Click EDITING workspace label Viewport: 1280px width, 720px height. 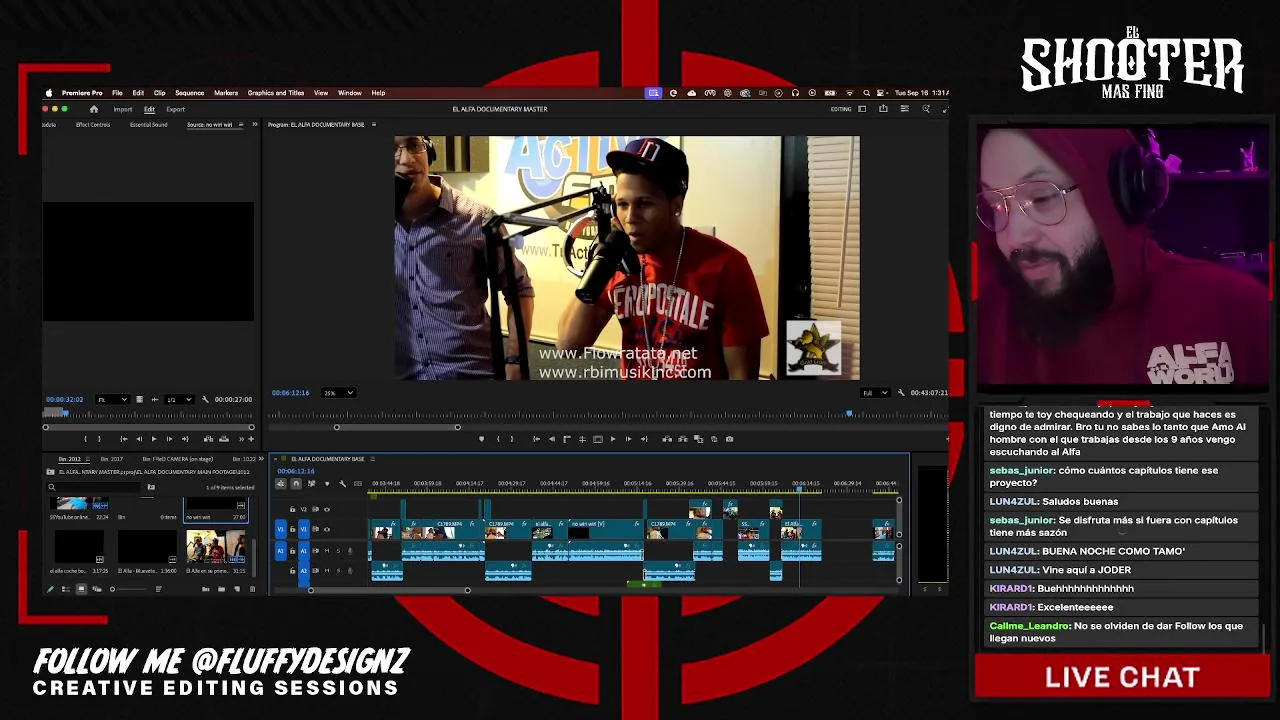click(841, 109)
